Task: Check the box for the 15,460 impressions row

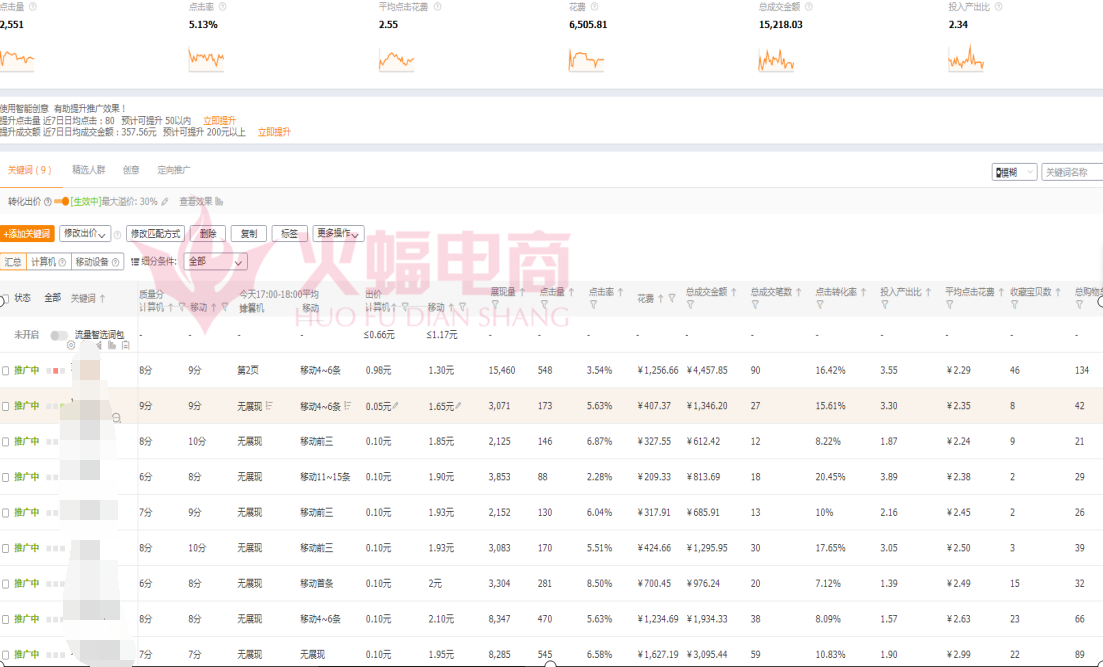Action: [6, 370]
